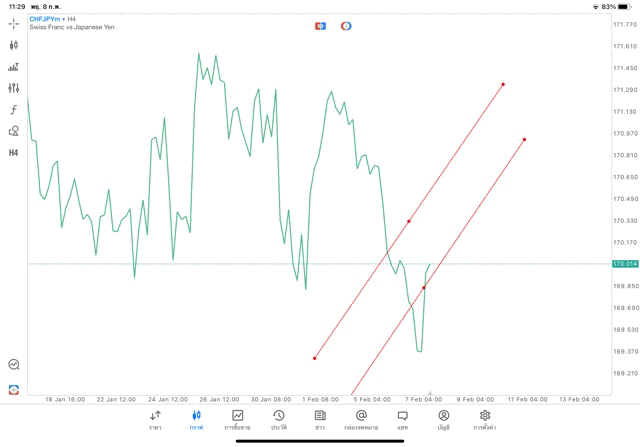Tap the red-blue flag icon above the chart
Screen dimensions: 640x447
(321, 26)
